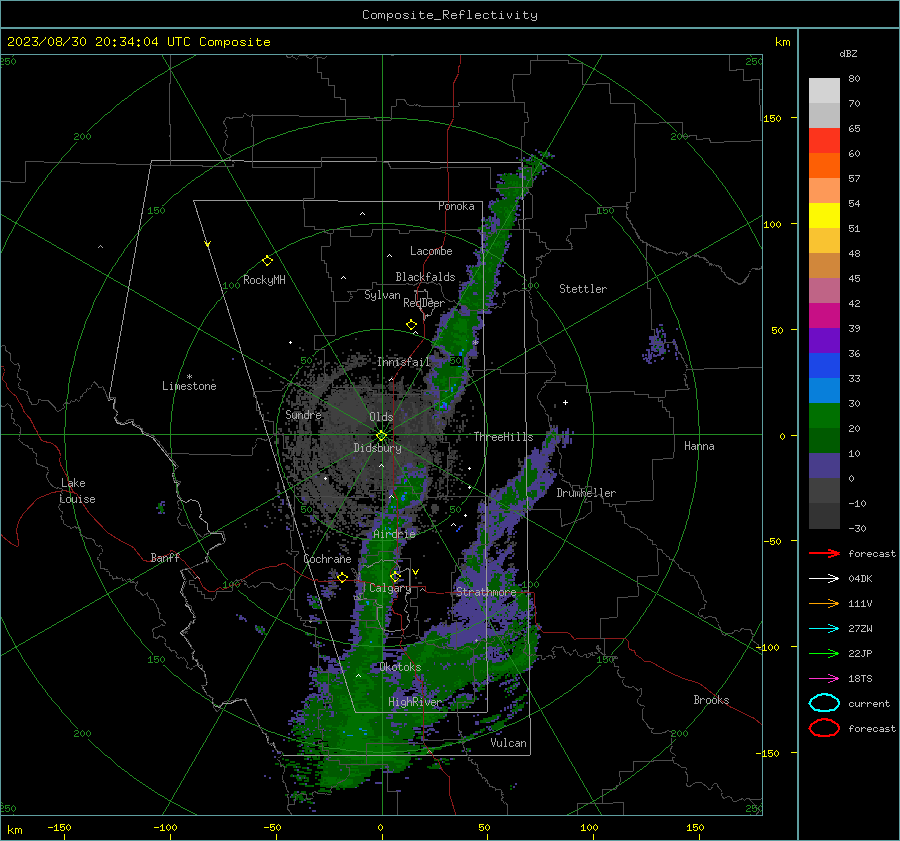Click the magenta 18TS arrow symbol
Screen dimensions: 900x841
824,679
